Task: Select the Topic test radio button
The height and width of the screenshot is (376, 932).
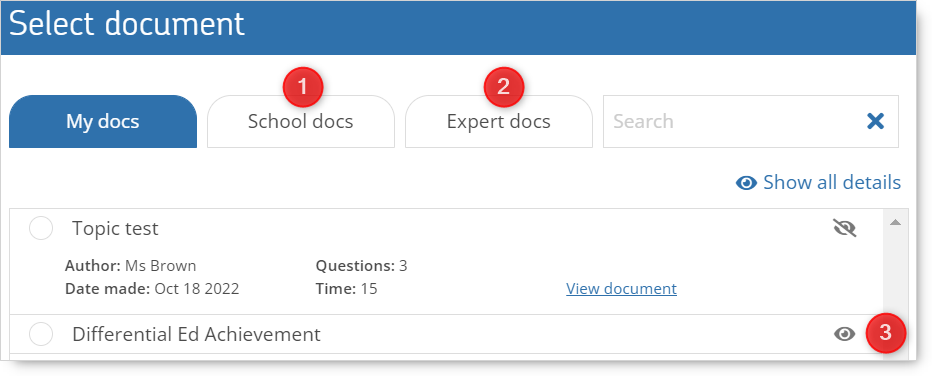Action: click(x=41, y=228)
